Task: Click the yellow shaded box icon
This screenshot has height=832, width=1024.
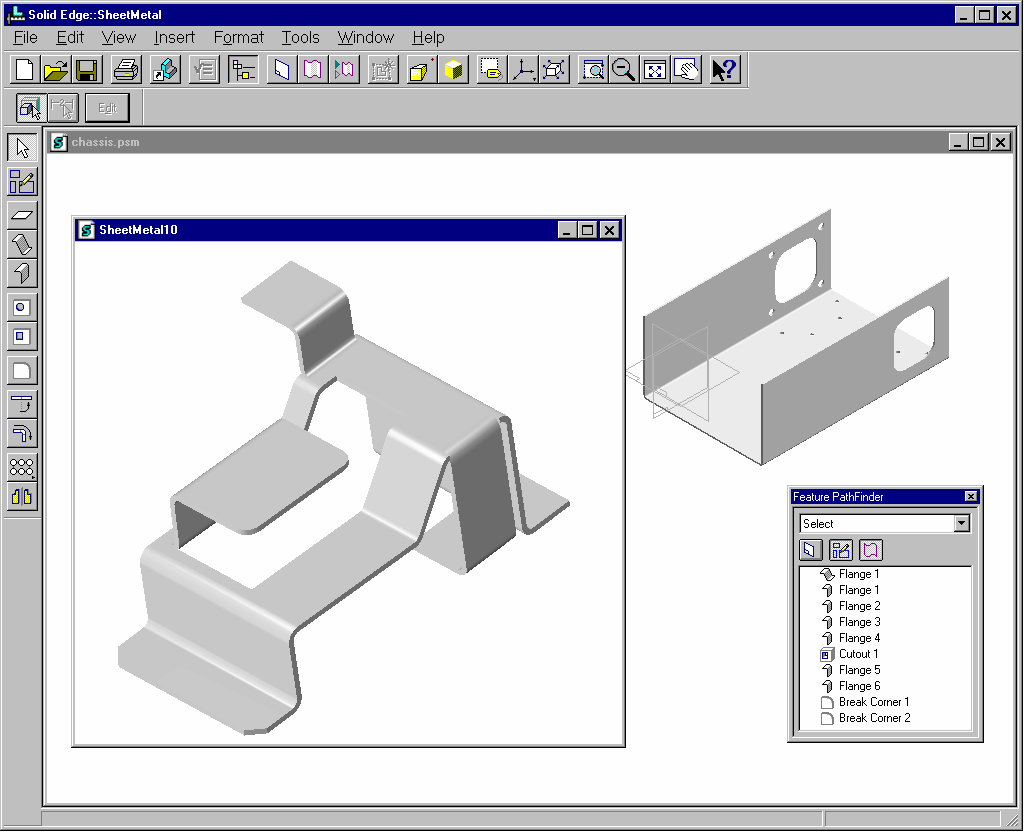Action: 422,70
